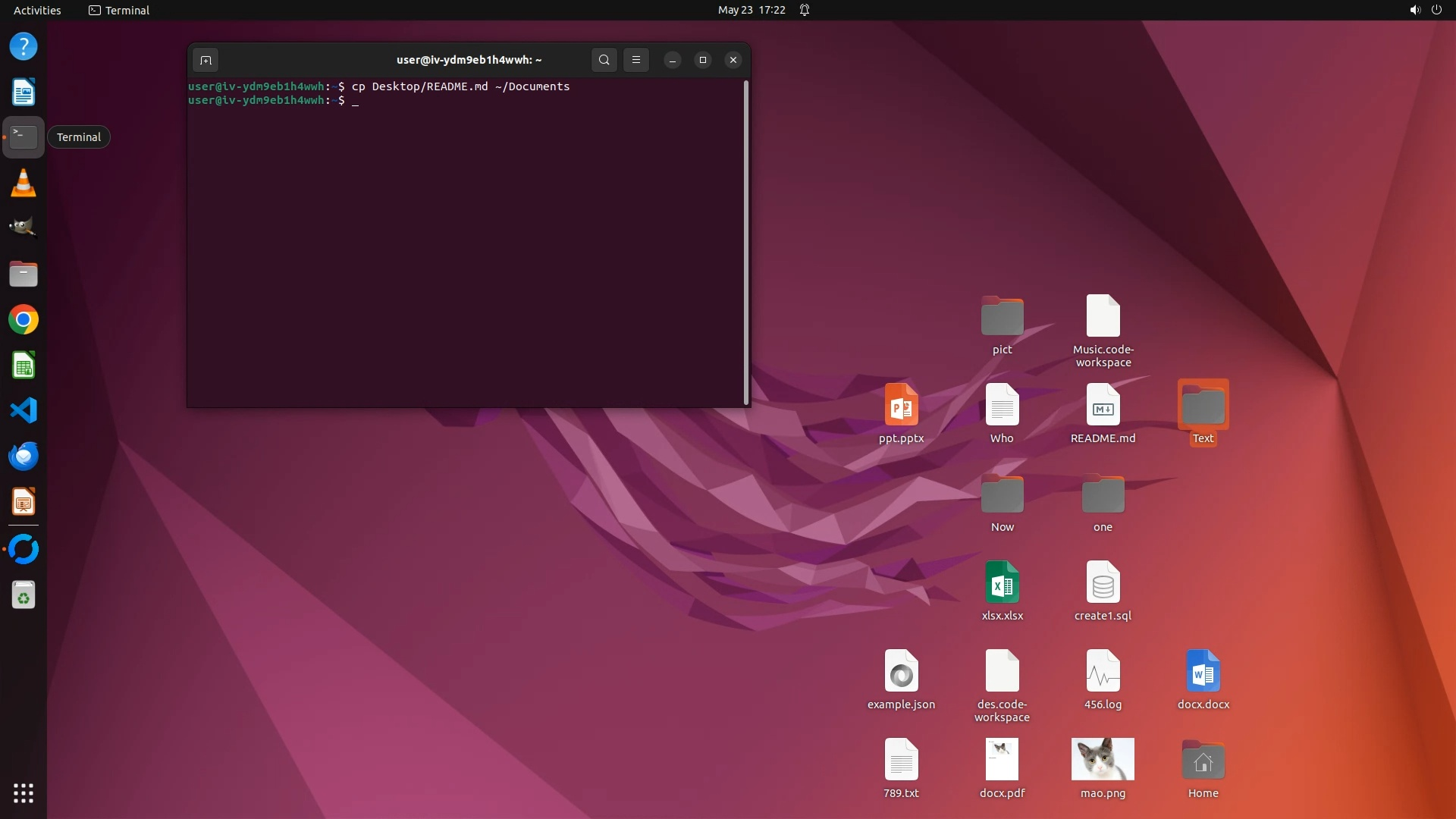
Task: Open the Thunderbird mail client
Action: 24,457
